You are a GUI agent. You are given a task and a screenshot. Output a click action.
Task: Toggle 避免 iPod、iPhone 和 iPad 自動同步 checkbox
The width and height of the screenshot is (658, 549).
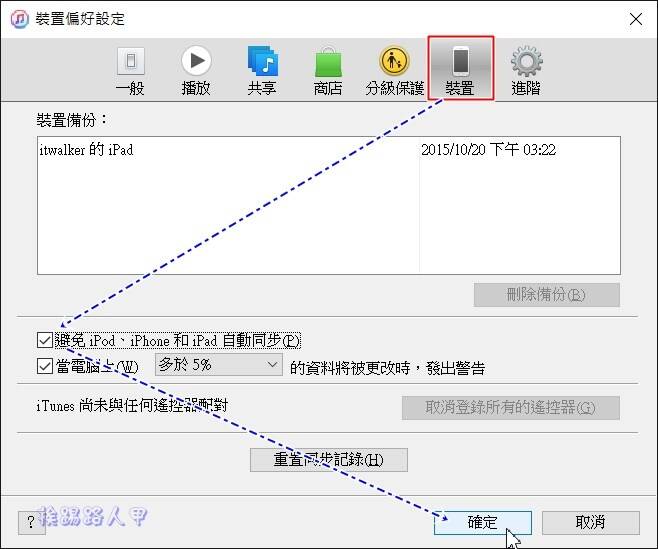(x=44, y=340)
